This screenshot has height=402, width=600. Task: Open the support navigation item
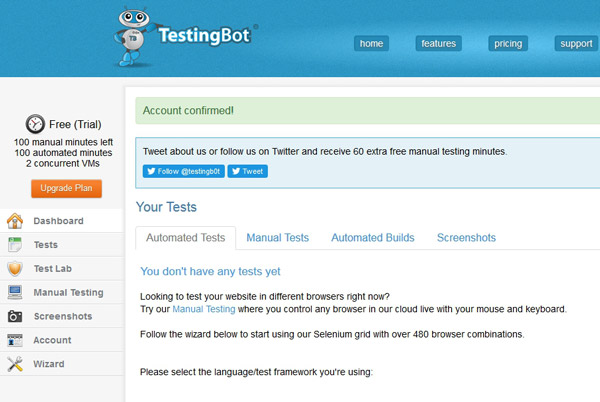click(576, 44)
